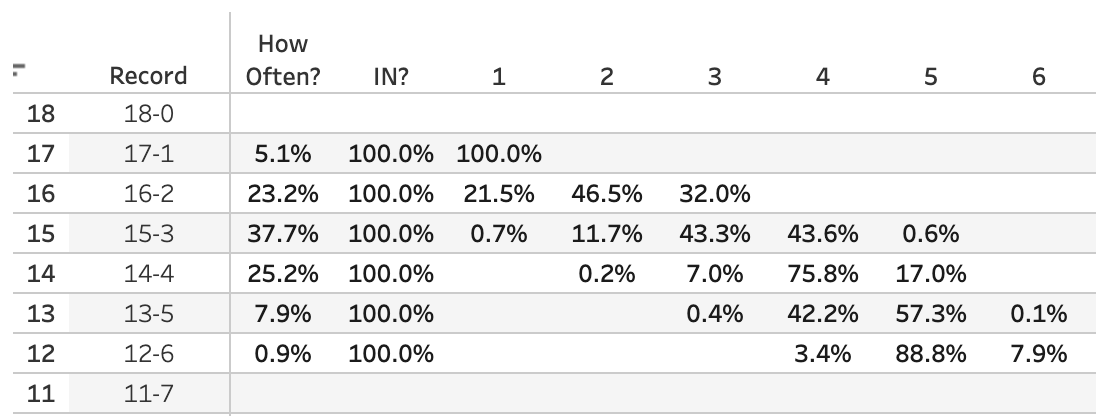The image size is (1096, 416).
Task: Click the Record column header
Action: (x=148, y=76)
